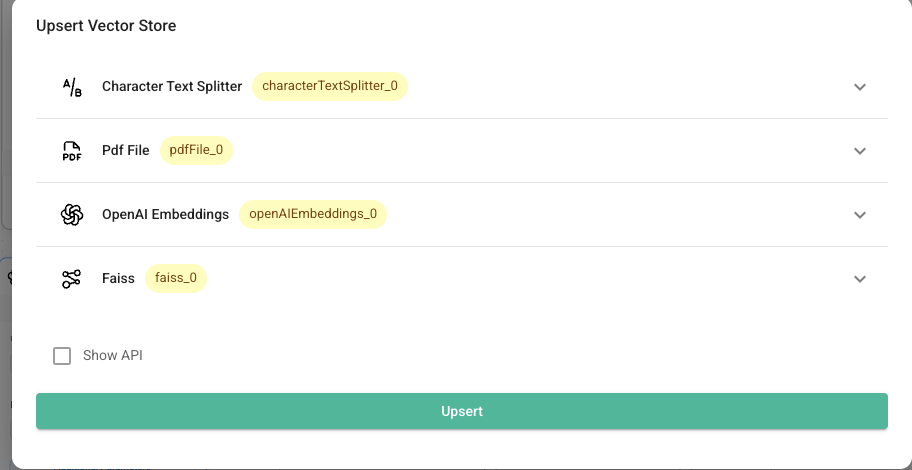Open the OpenAI Embeddings dropdown chevron
912x470 pixels.
pos(860,215)
